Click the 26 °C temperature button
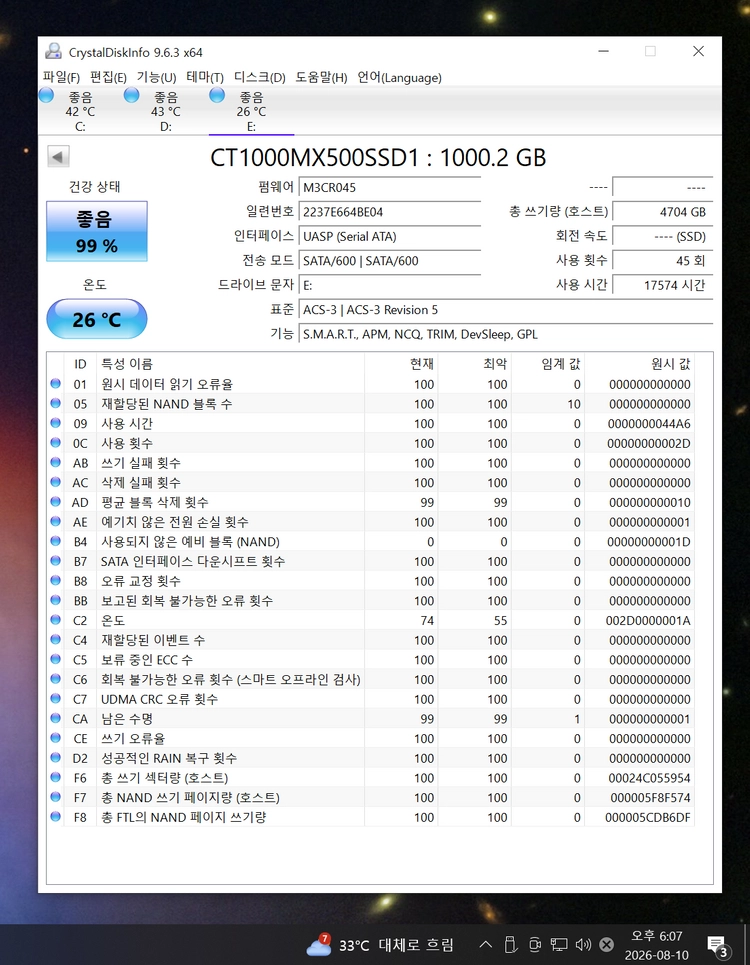 (x=97, y=319)
